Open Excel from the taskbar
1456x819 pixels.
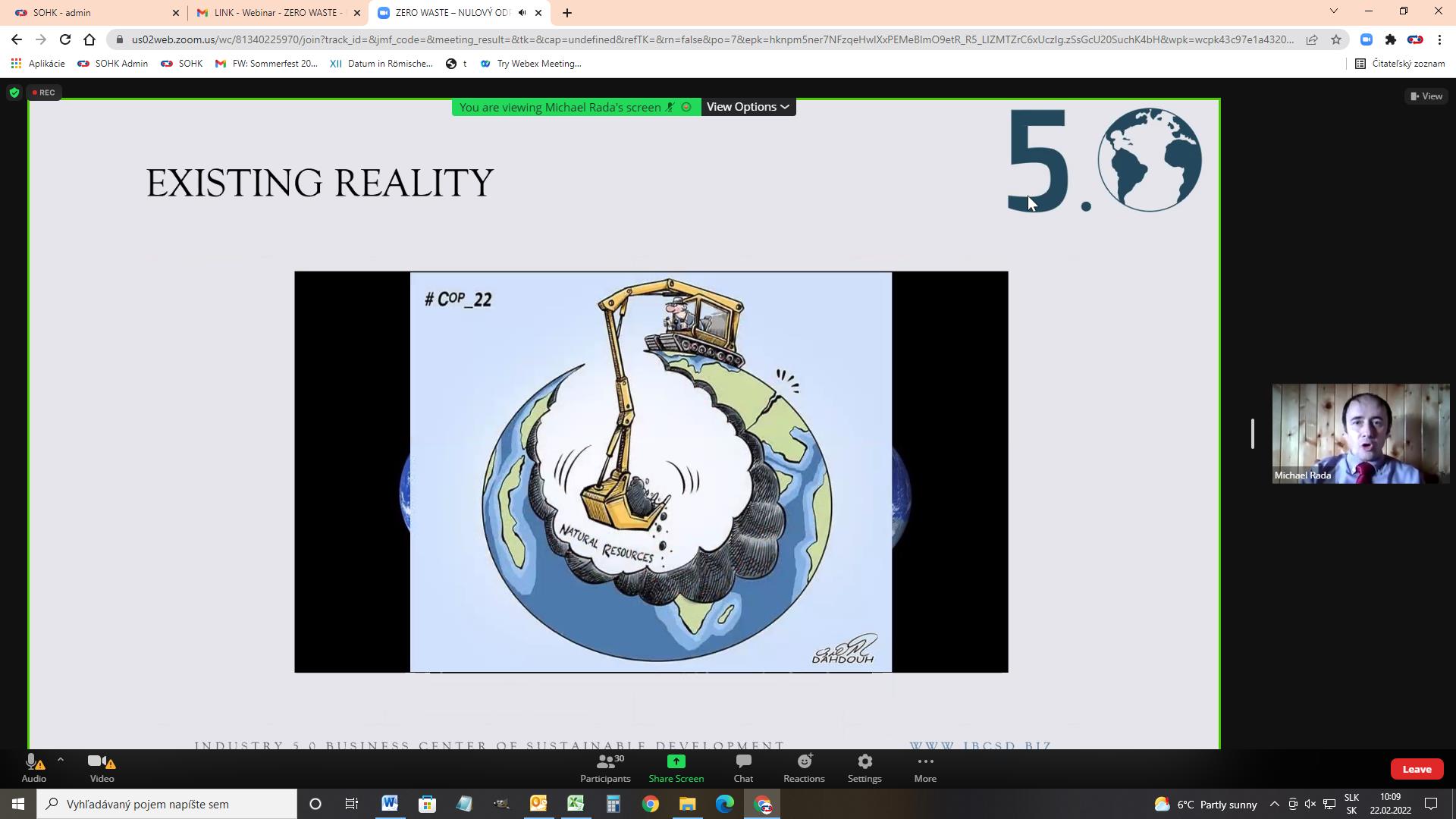pyautogui.click(x=576, y=804)
